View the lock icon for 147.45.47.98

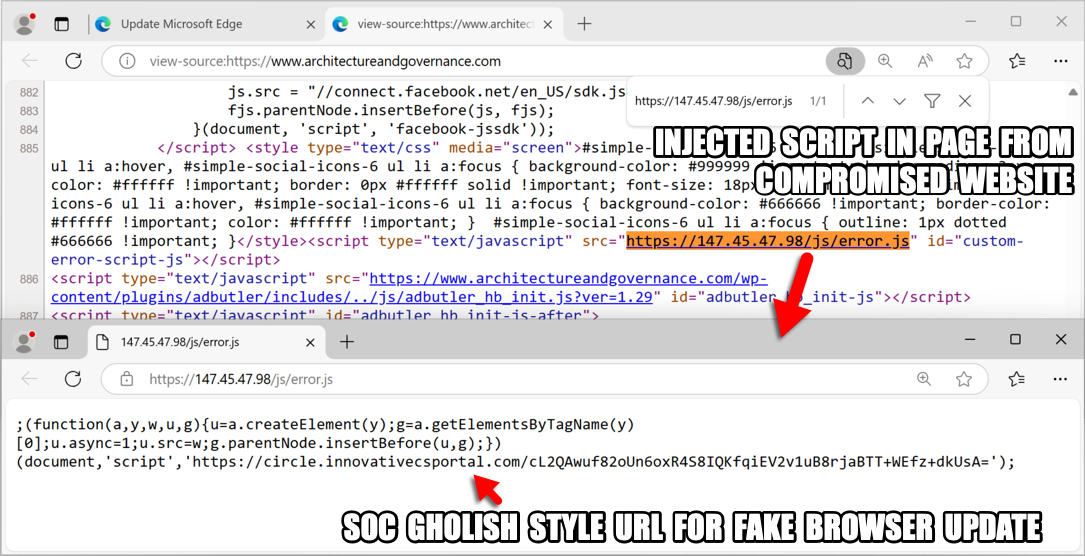point(127,379)
